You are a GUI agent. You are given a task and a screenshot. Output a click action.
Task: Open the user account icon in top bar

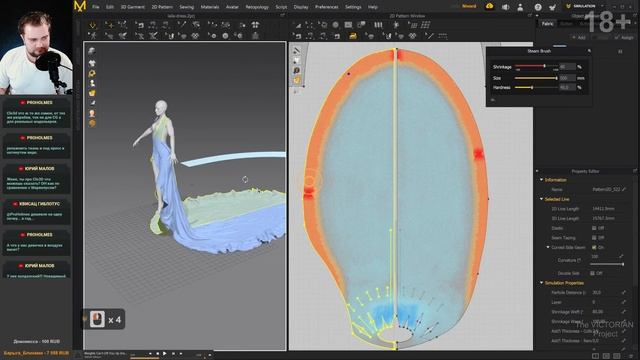pyautogui.click(x=520, y=7)
